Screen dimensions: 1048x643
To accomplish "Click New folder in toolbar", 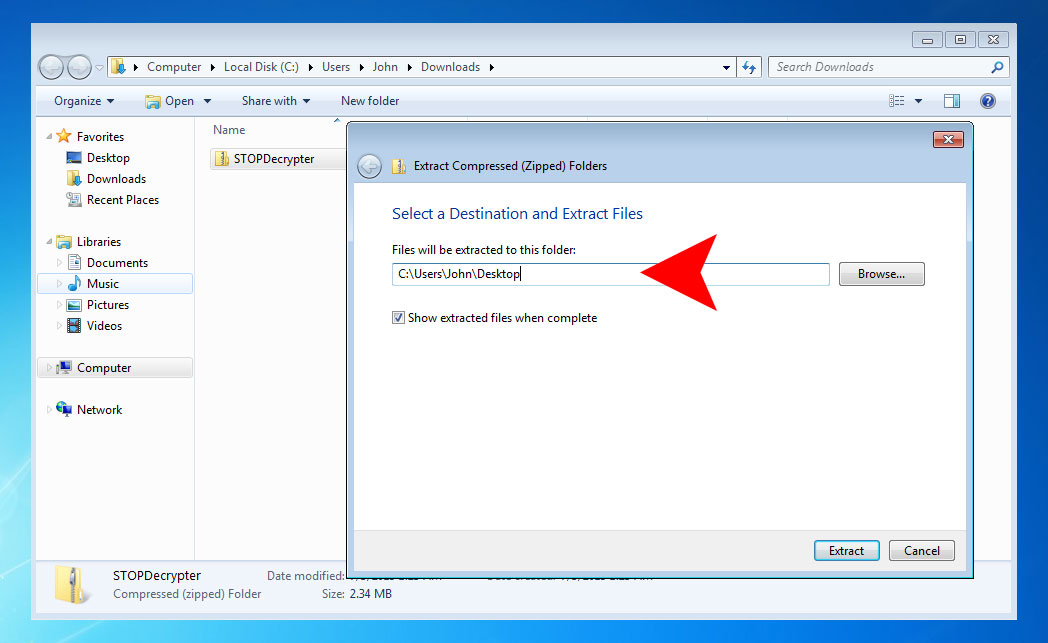I will coord(370,101).
